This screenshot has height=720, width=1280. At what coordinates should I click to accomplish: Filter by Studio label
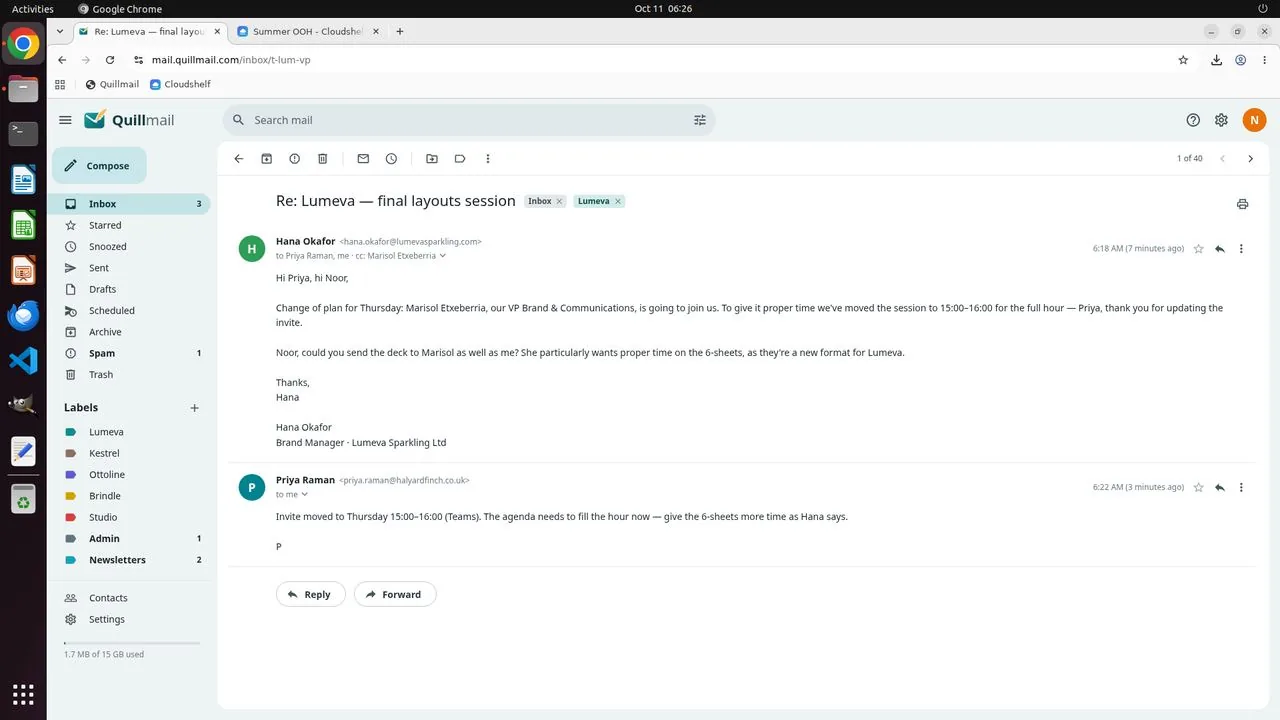(x=130, y=517)
